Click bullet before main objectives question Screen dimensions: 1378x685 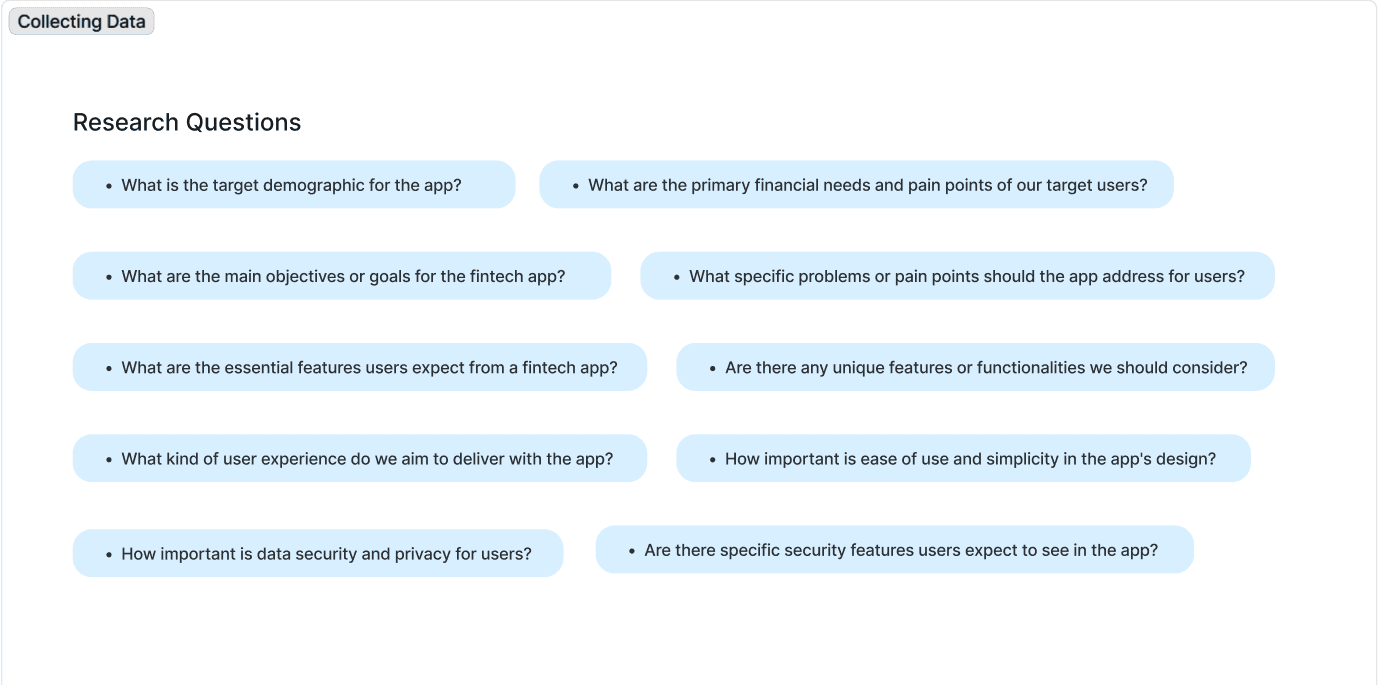pyautogui.click(x=108, y=277)
